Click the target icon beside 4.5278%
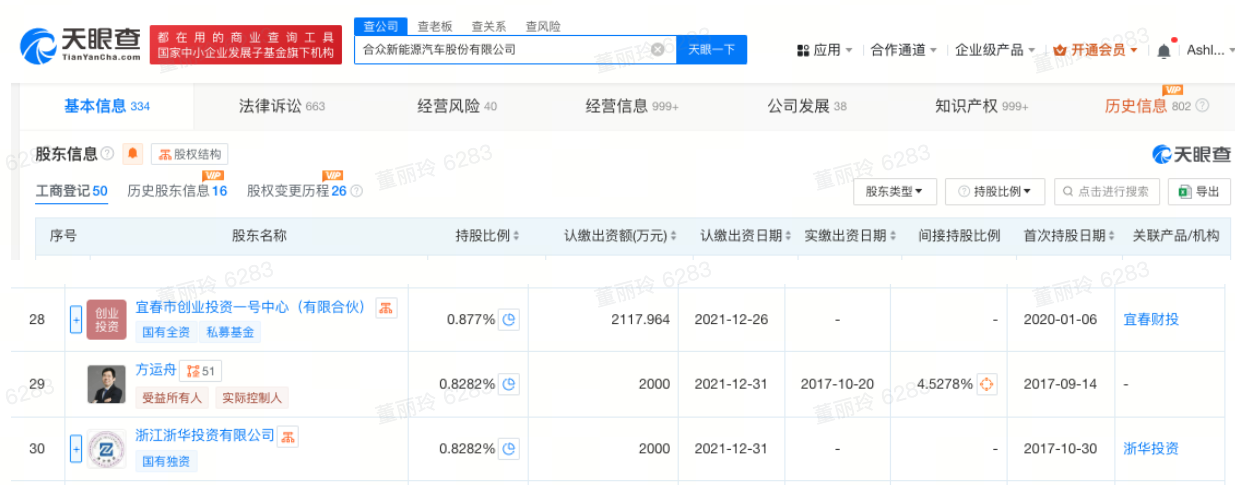The image size is (1235, 485). pyautogui.click(x=987, y=384)
